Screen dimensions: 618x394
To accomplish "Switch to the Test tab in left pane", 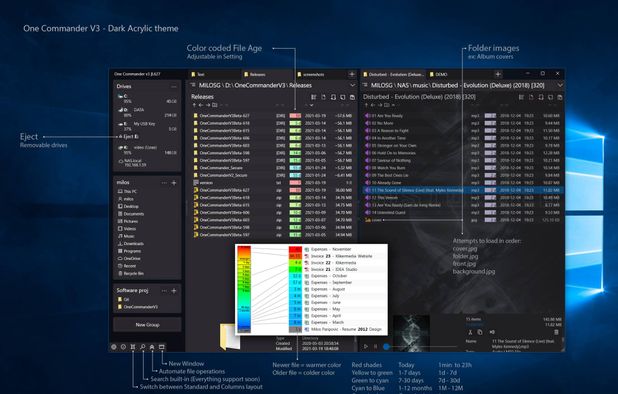I will (214, 74).
